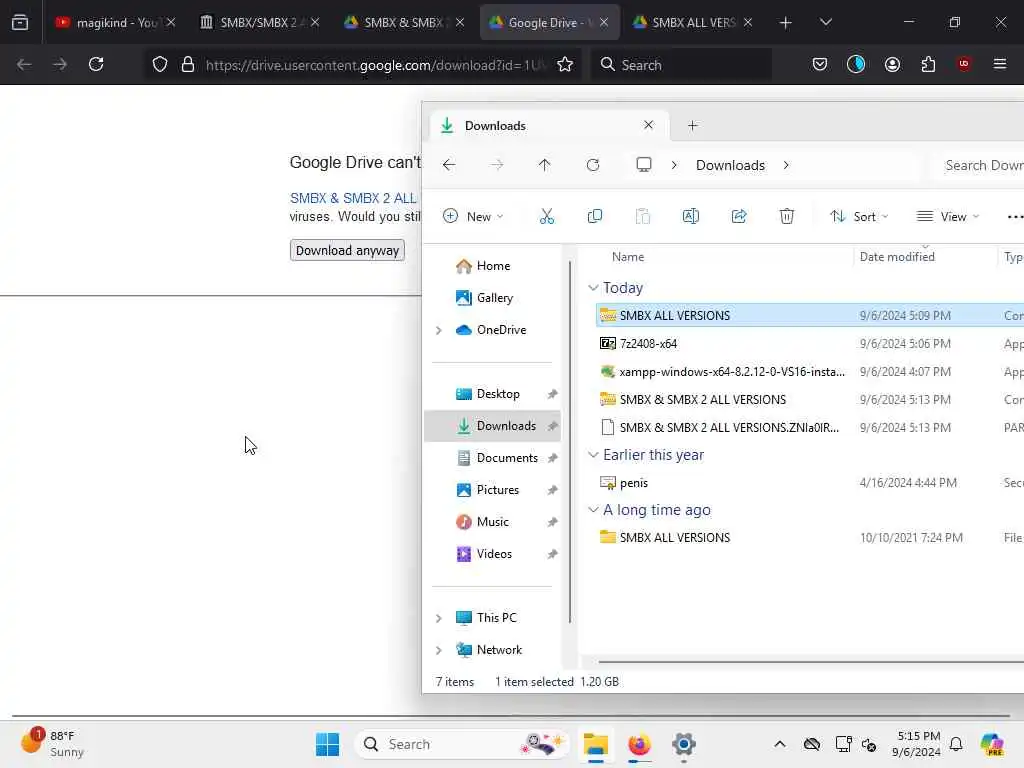The image size is (1024, 768).
Task: Collapse the Earlier this year group
Action: [593, 455]
